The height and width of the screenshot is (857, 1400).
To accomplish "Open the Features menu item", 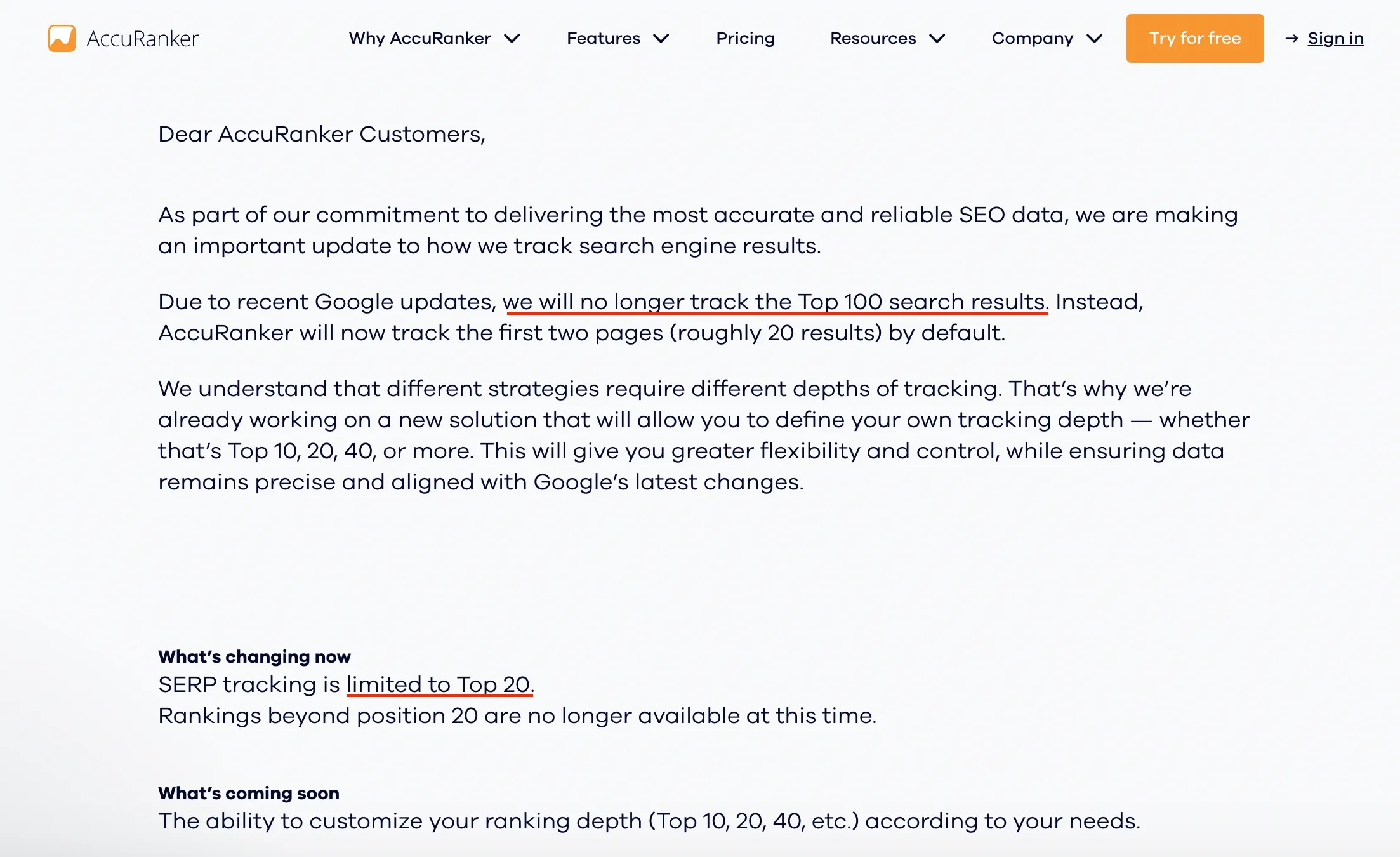I will 603,38.
